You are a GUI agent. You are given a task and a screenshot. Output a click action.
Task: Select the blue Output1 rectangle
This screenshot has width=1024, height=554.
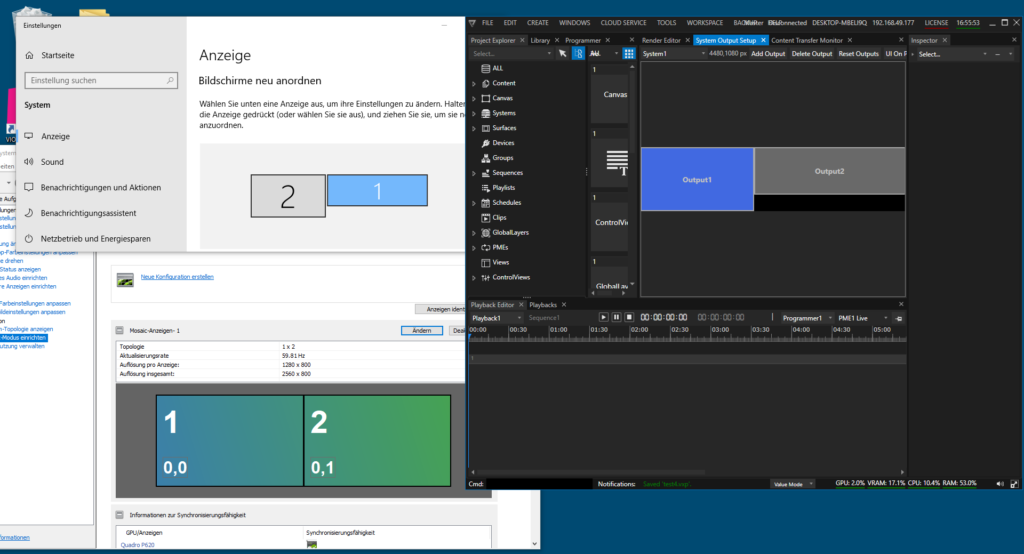coord(697,179)
